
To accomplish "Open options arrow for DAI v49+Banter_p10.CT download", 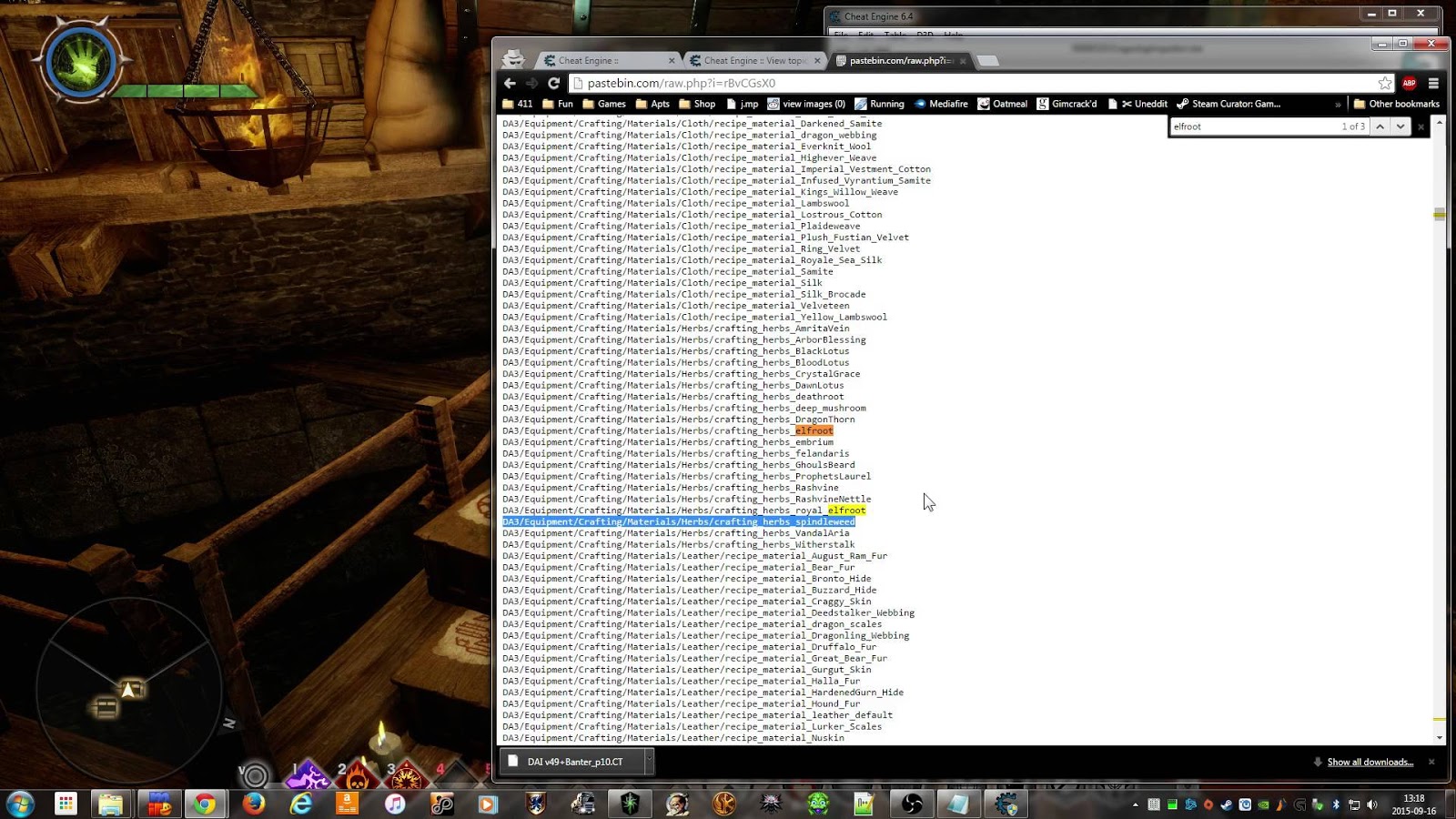I will pos(650,762).
